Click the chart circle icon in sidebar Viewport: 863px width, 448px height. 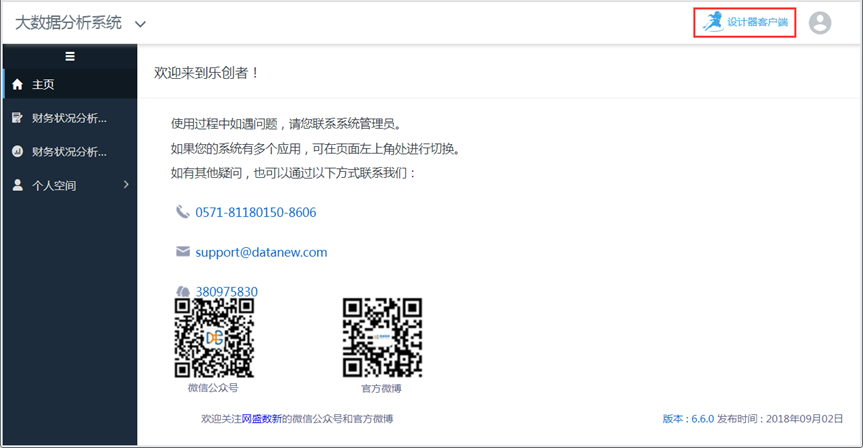point(18,151)
